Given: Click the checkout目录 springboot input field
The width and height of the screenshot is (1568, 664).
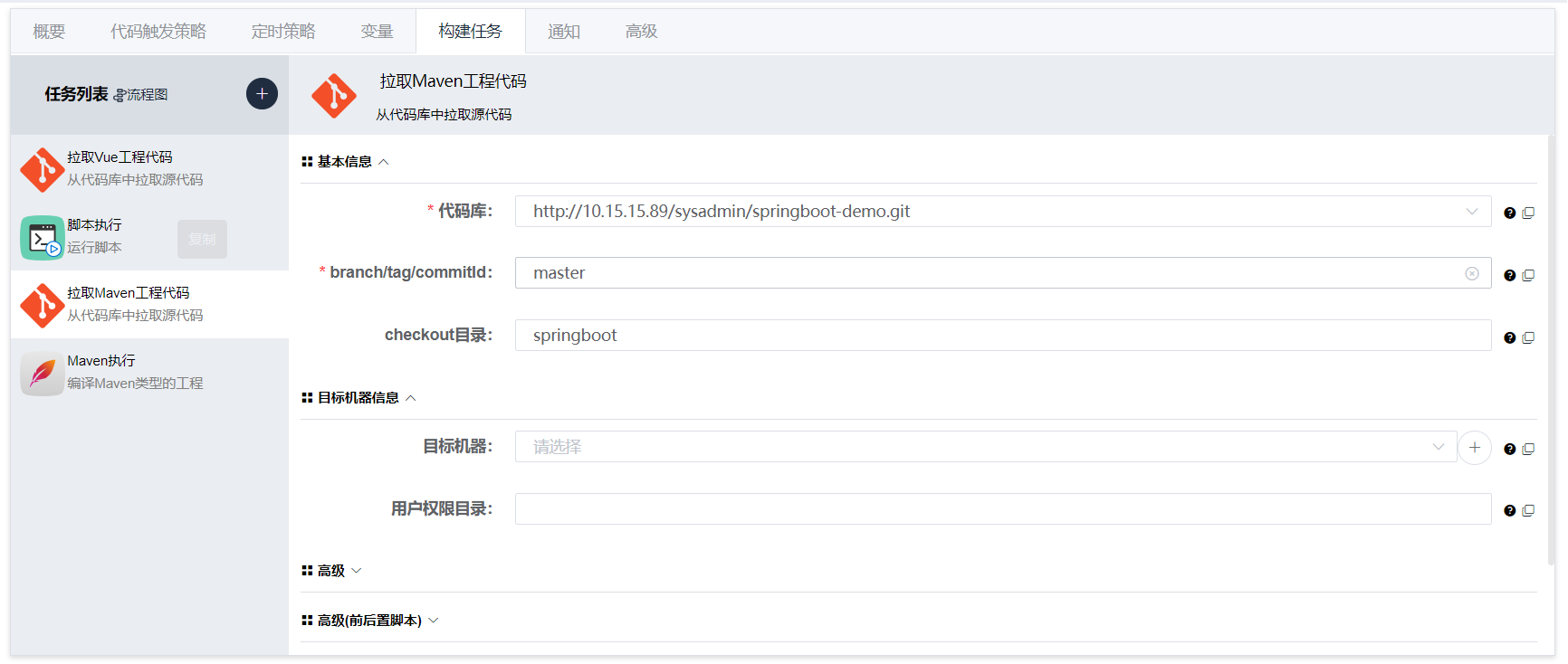Looking at the screenshot, I should 1002,336.
